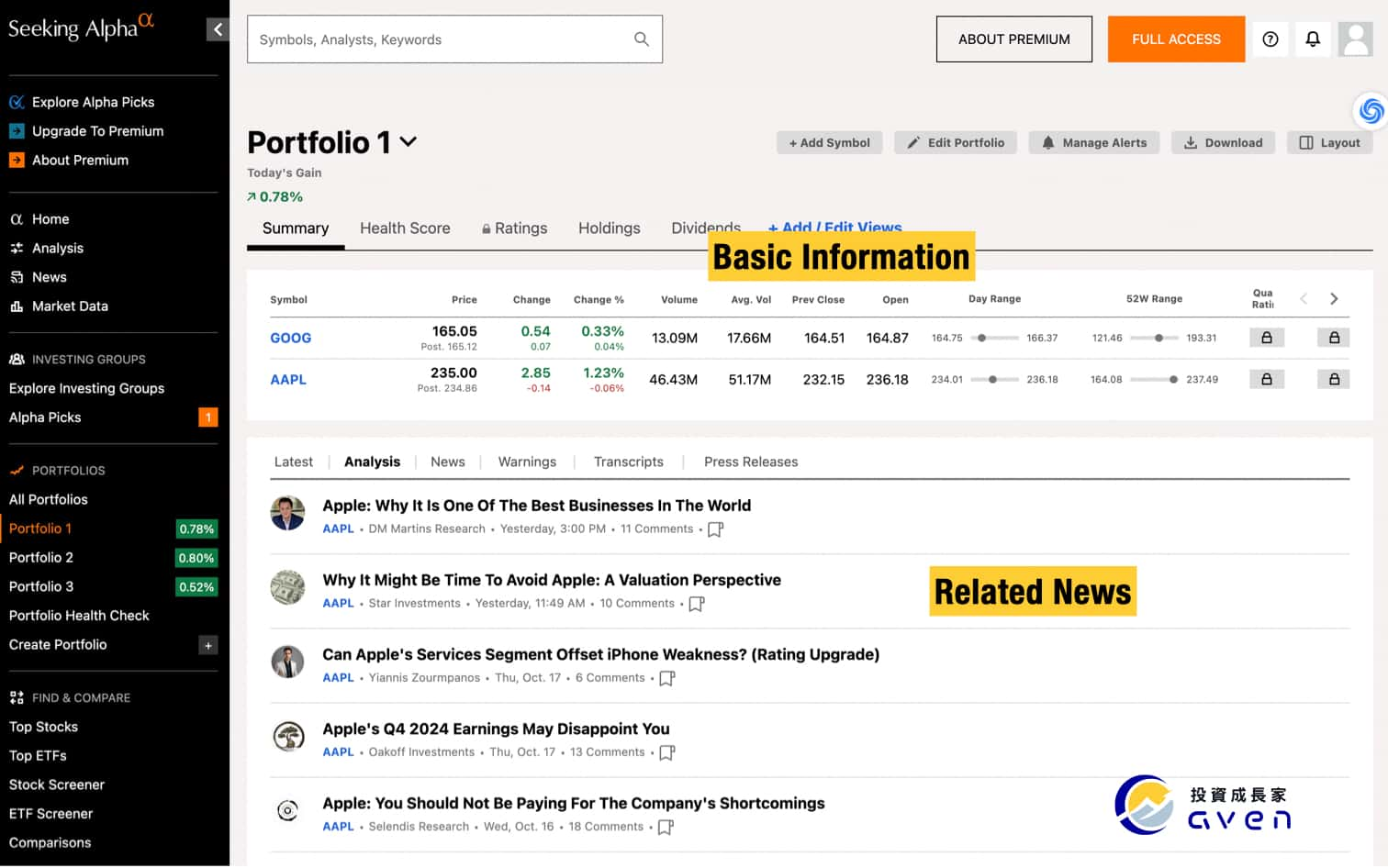
Task: Click the Oakoff Investments author avatar
Action: 289,736
